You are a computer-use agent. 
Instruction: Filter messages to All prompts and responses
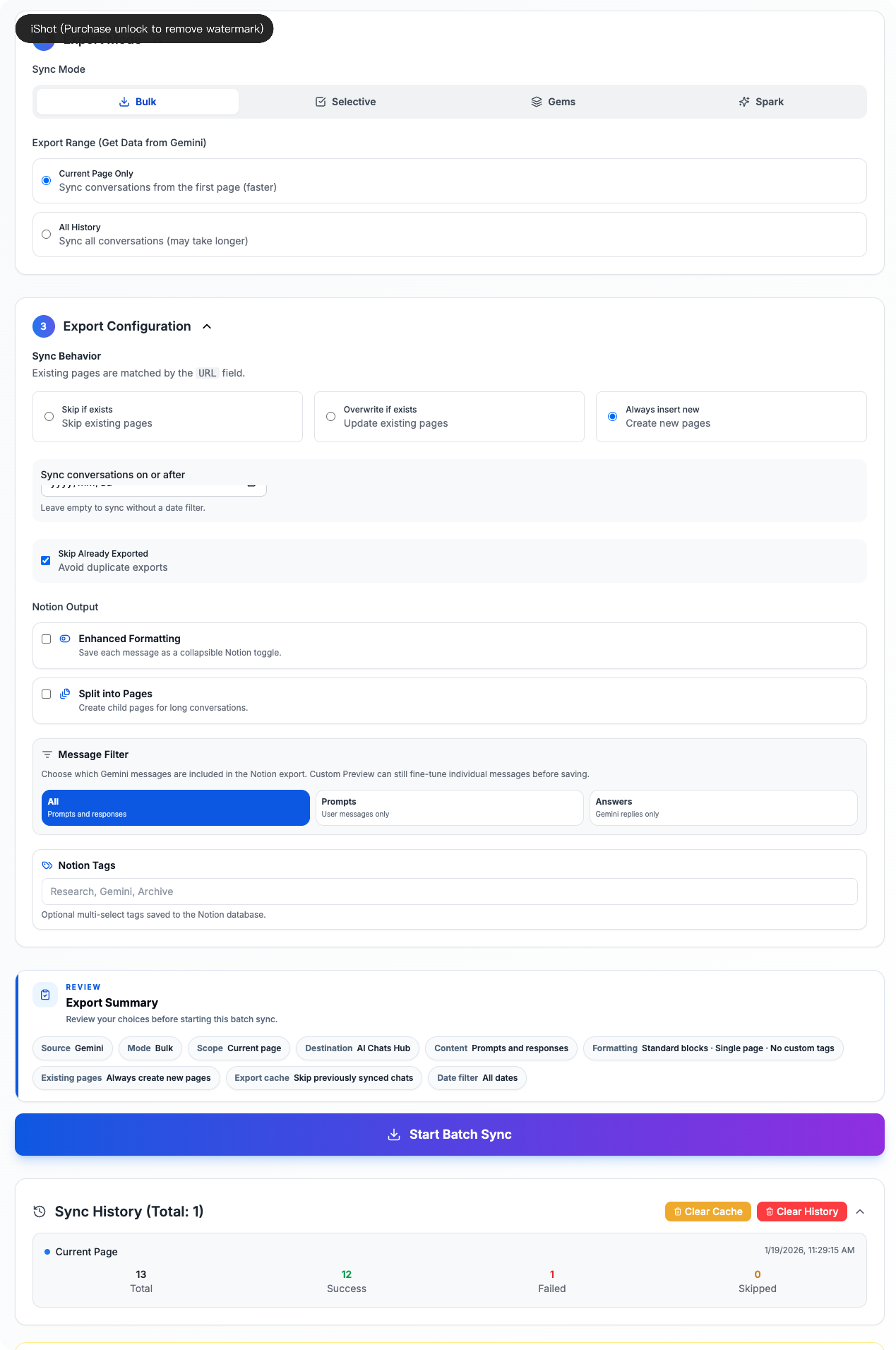point(176,807)
